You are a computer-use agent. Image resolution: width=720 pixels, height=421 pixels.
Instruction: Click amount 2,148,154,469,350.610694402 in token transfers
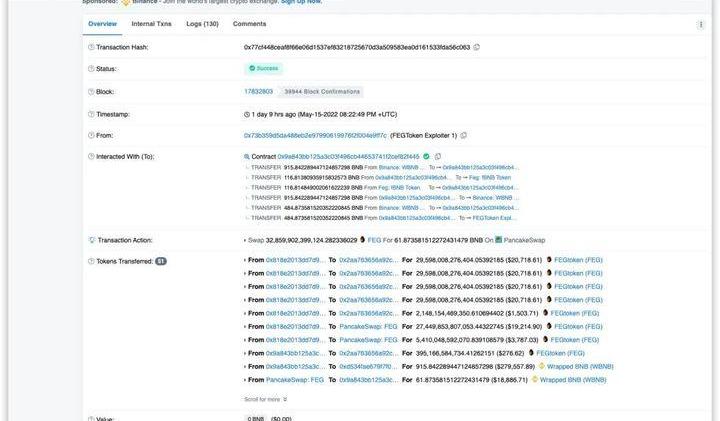[460, 313]
